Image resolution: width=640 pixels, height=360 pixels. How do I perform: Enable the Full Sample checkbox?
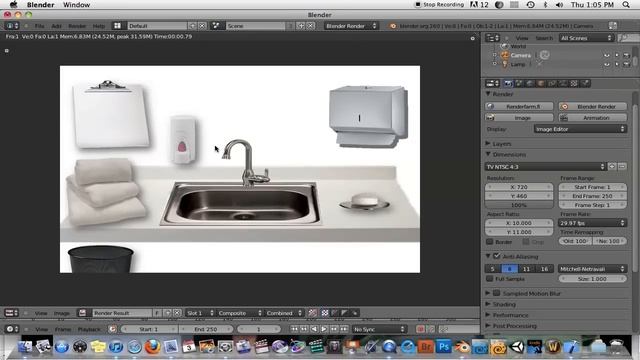[490, 279]
